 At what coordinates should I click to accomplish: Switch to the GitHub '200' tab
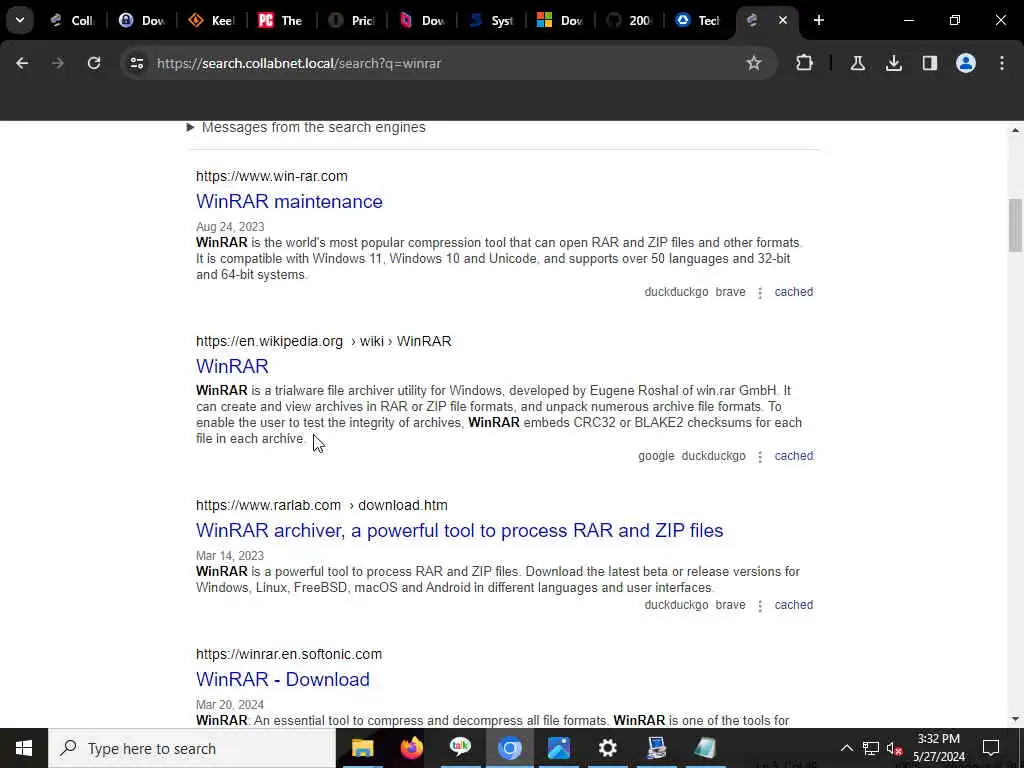629,20
